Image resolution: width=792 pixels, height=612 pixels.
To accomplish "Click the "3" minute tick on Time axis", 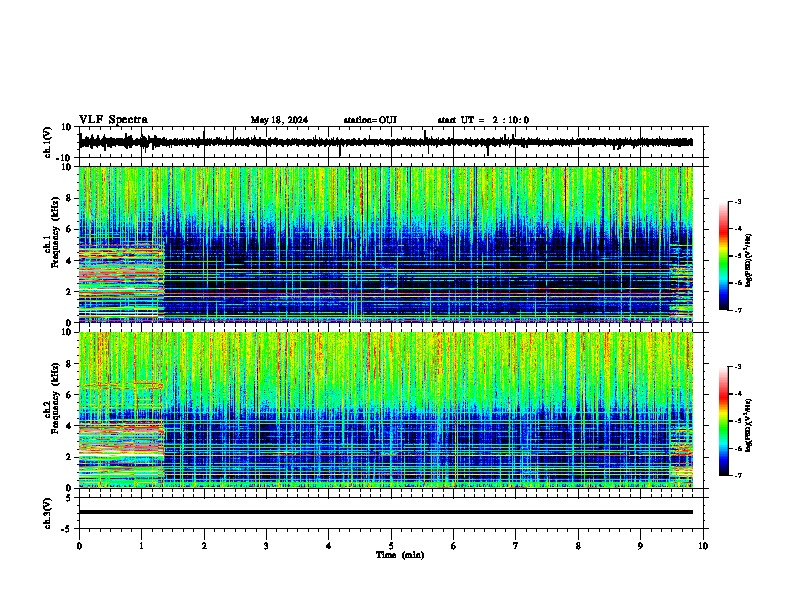I will tap(266, 546).
